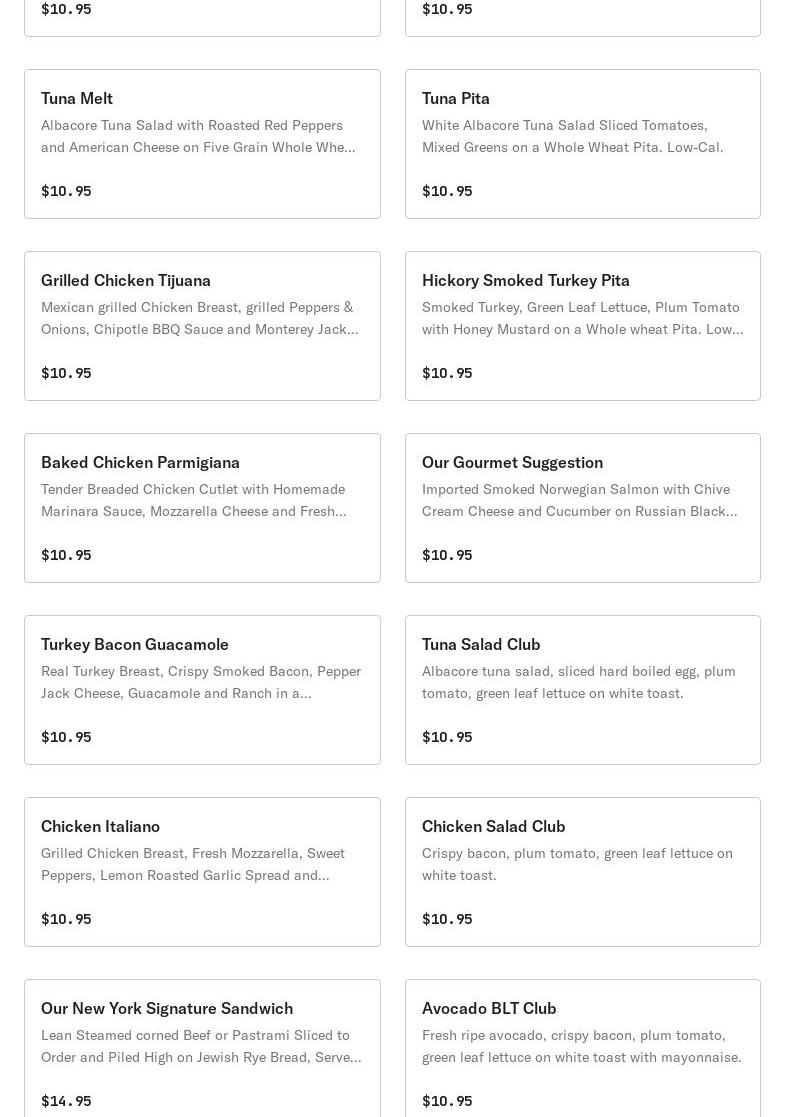Screen dimensions: 785x1117
Task: Click the Albacore Tuna Salad description under Tuna Melt
Action: click(x=198, y=136)
